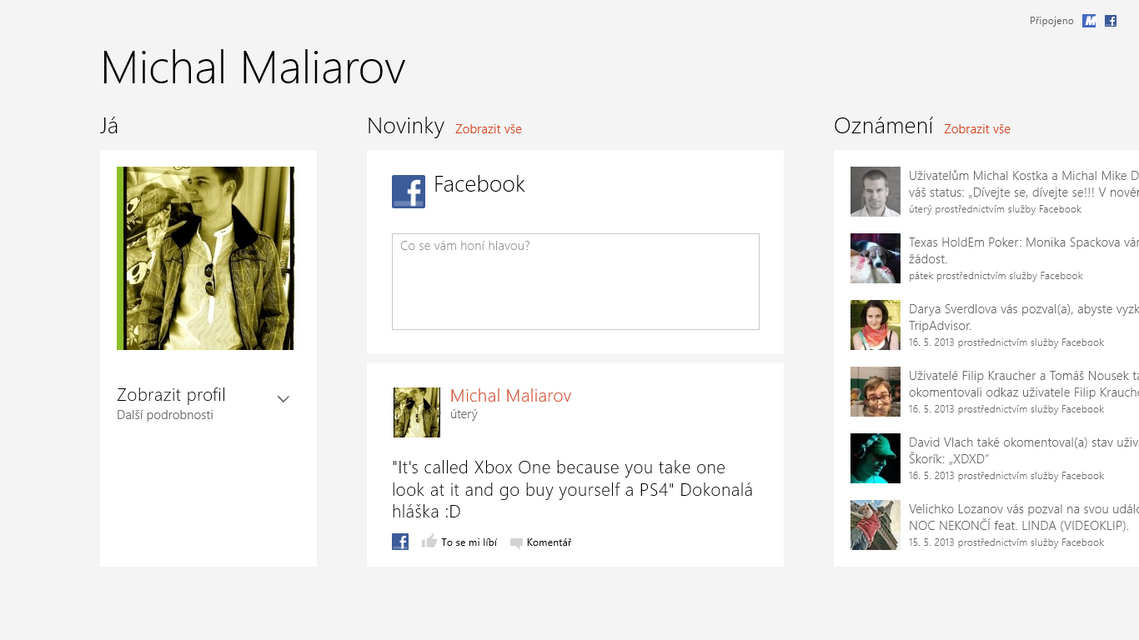Click the Microsoft account icon beside Připojeno

coord(1089,21)
